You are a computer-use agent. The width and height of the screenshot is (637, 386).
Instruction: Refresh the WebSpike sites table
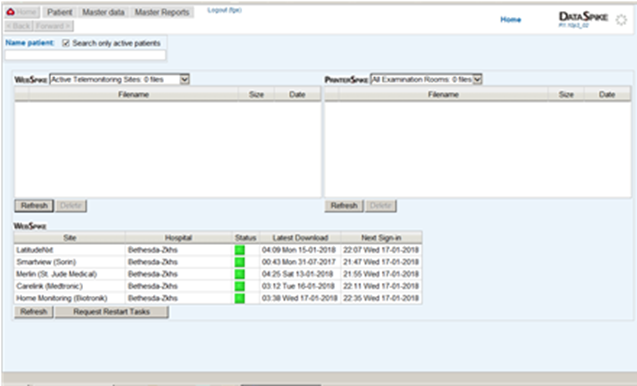pos(34,312)
